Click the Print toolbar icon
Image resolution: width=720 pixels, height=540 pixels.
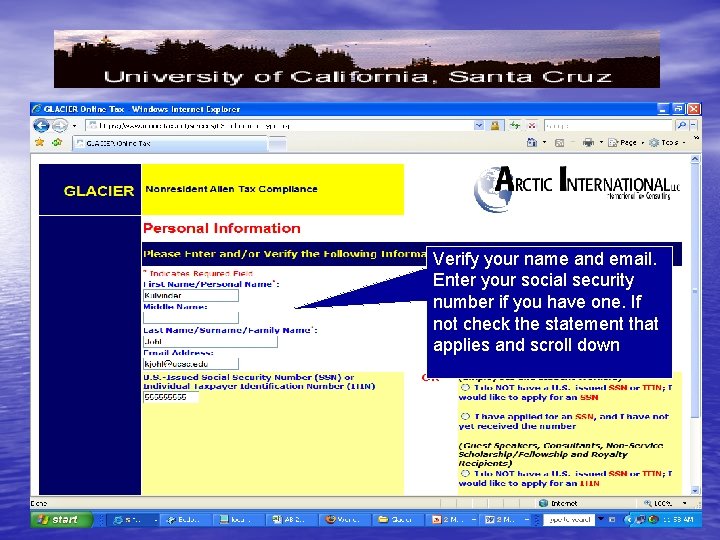pos(588,143)
